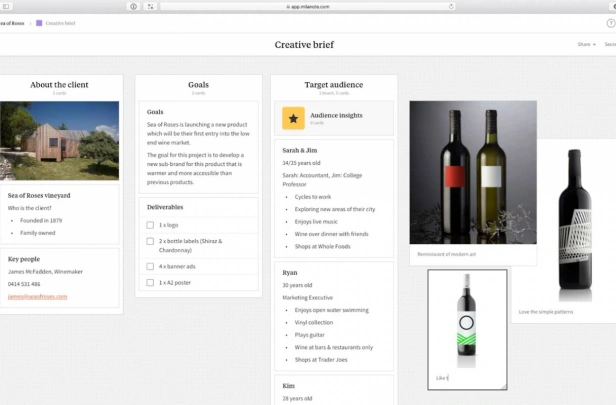Open the Audience insights star board icon
The width and height of the screenshot is (616, 405).
(293, 118)
